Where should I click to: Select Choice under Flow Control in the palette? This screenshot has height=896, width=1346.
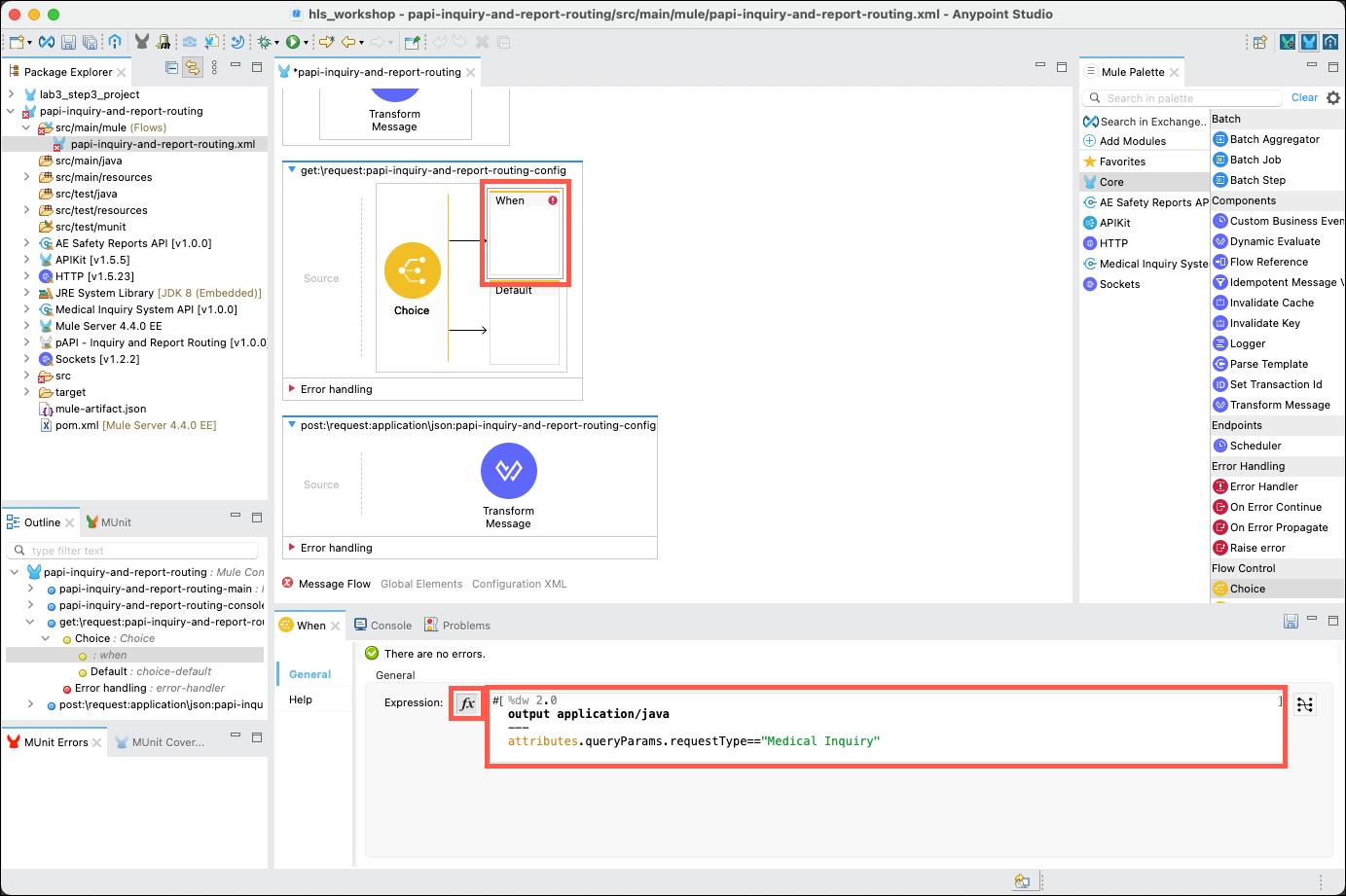[x=1239, y=589]
